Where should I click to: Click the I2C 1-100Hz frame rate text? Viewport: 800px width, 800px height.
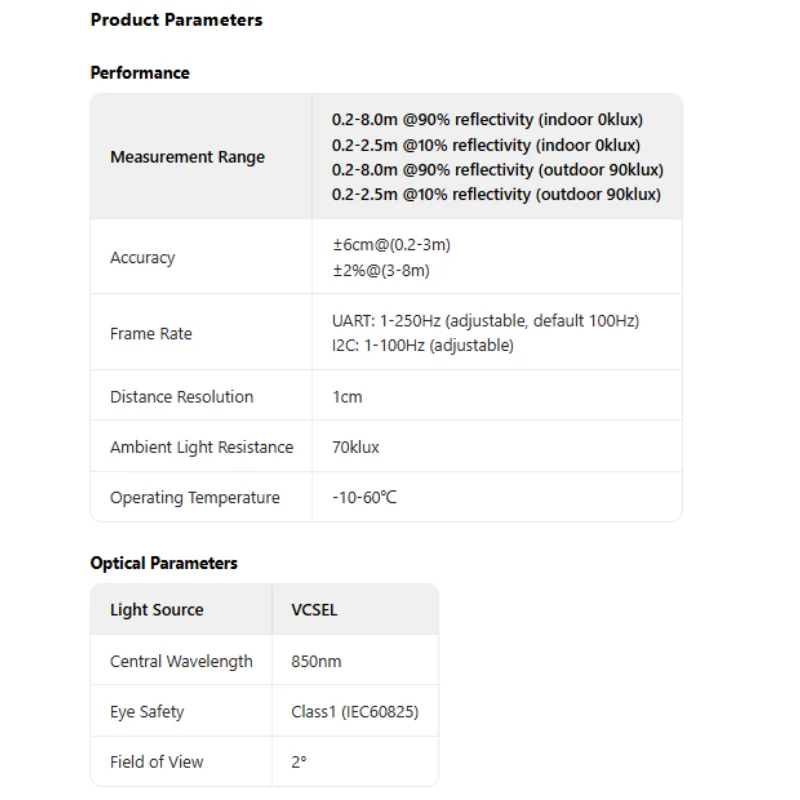[x=422, y=346]
